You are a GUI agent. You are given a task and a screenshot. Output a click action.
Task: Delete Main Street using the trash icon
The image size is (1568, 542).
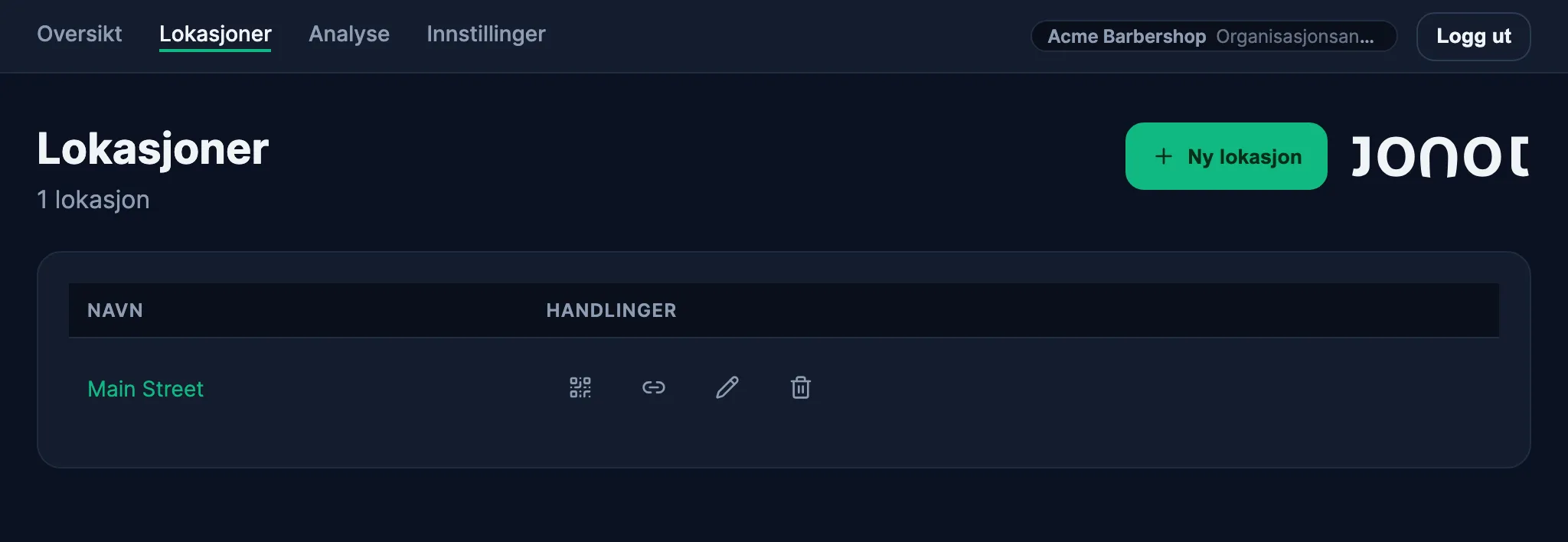pyautogui.click(x=801, y=387)
